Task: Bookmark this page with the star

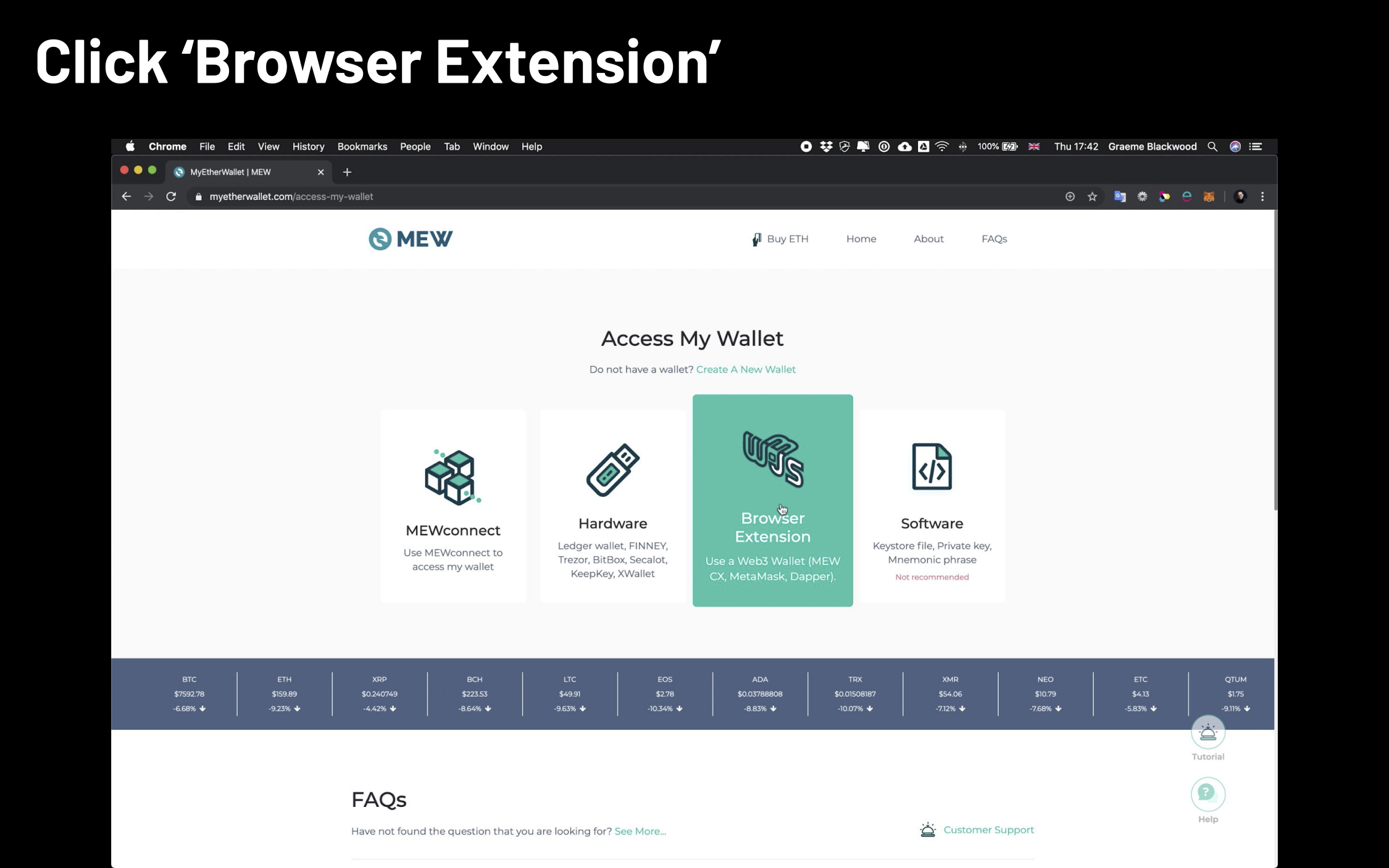Action: click(x=1092, y=196)
